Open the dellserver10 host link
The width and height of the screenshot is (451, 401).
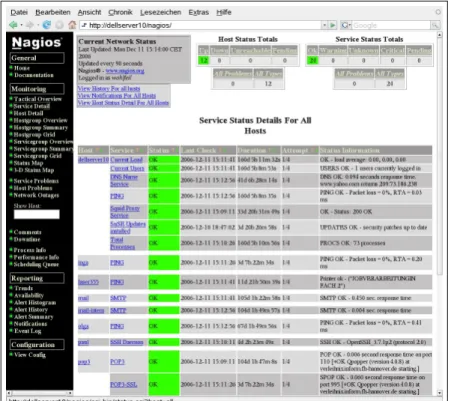pos(93,160)
